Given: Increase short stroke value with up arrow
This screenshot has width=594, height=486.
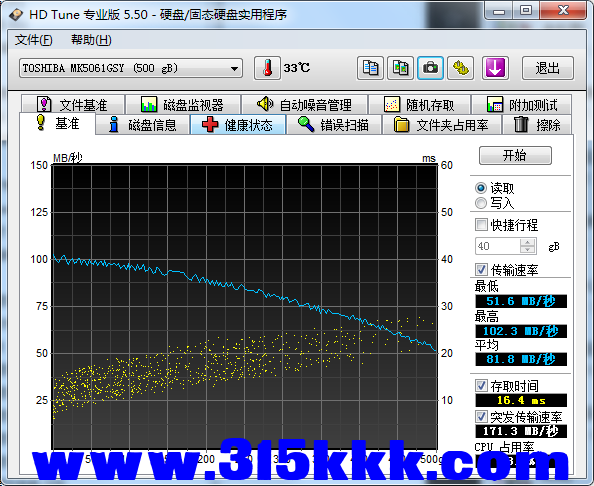Looking at the screenshot, I should 528,242.
